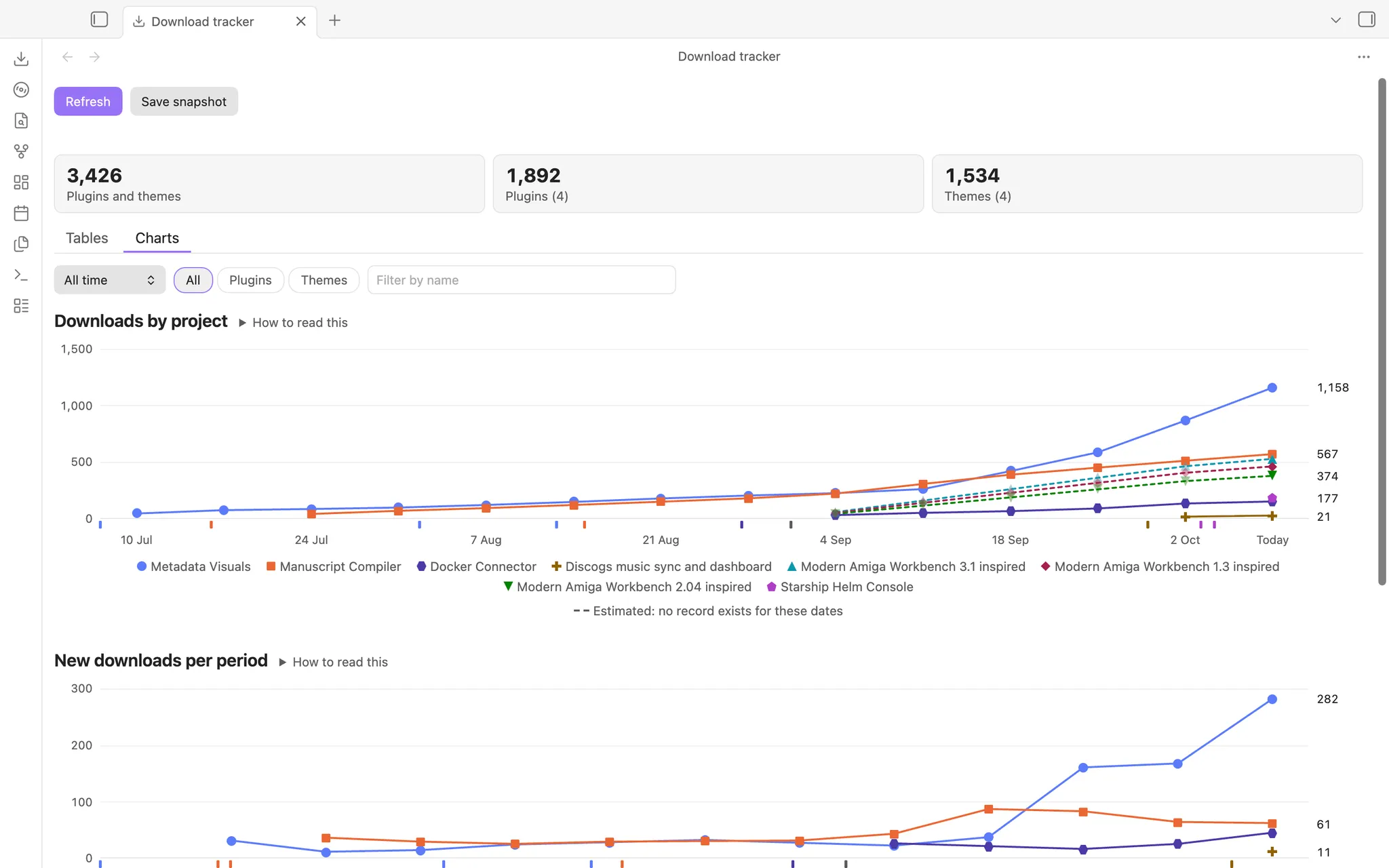The height and width of the screenshot is (868, 1389).
Task: Select the Plugins filter pill
Action: point(250,280)
